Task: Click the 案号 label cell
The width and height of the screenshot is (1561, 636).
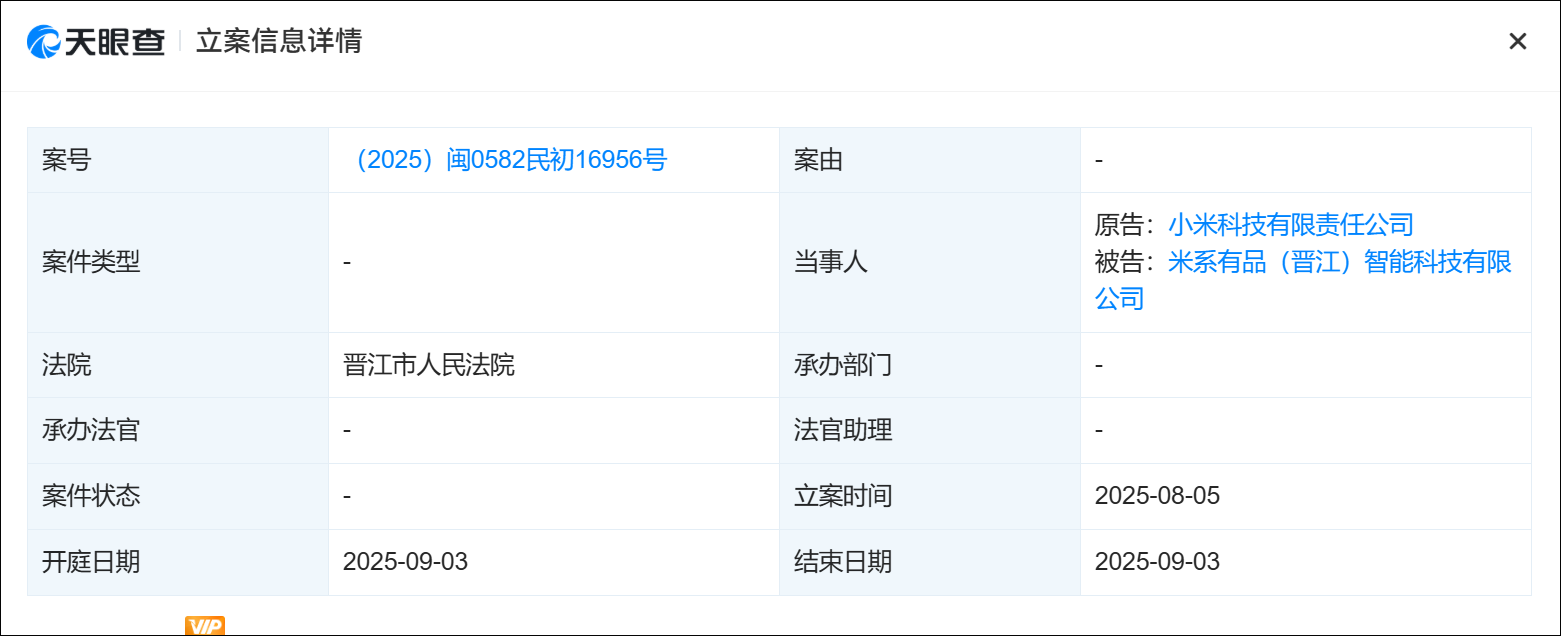Action: pyautogui.click(x=67, y=160)
